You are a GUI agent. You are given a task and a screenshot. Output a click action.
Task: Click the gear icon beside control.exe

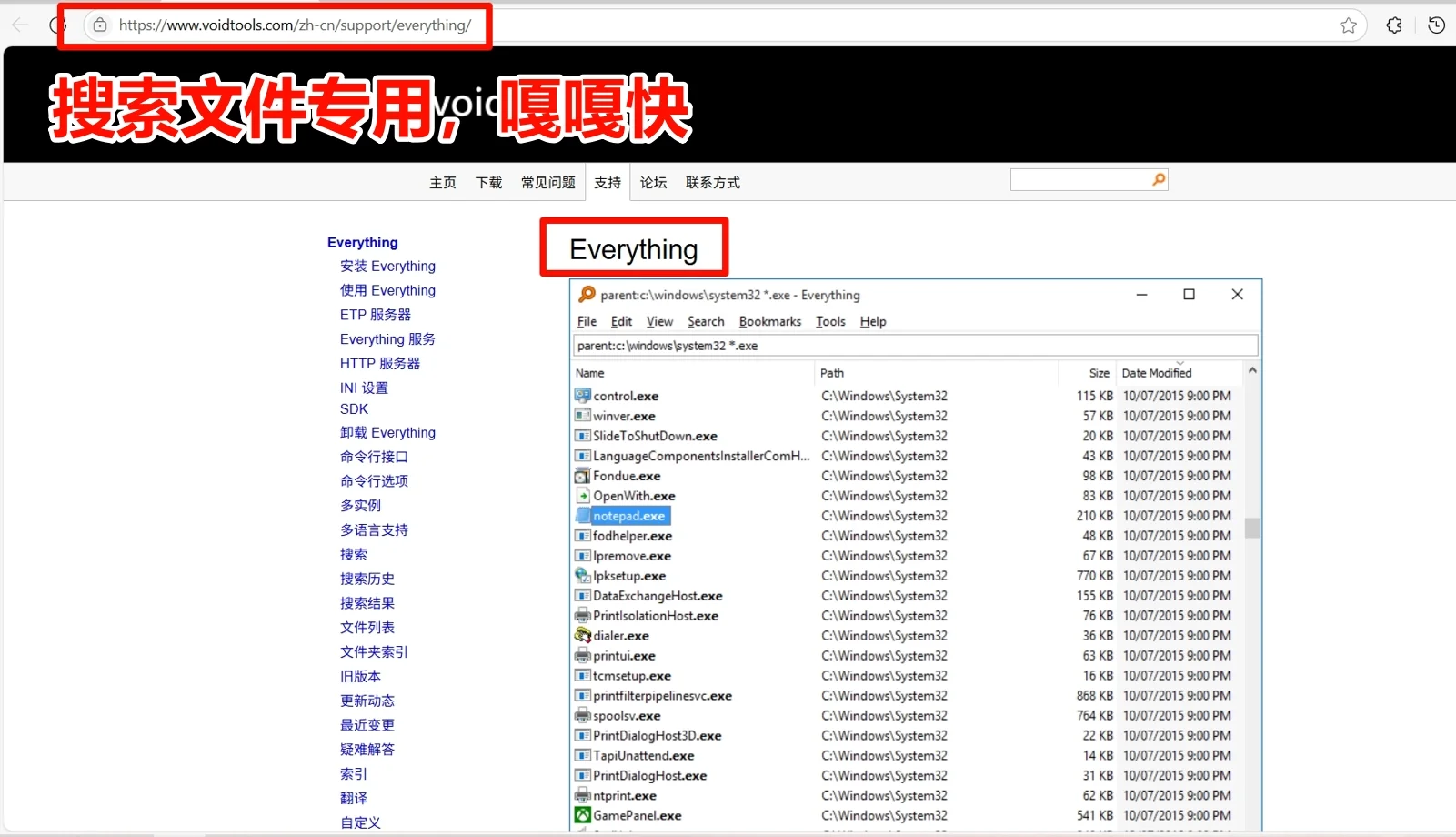click(583, 395)
